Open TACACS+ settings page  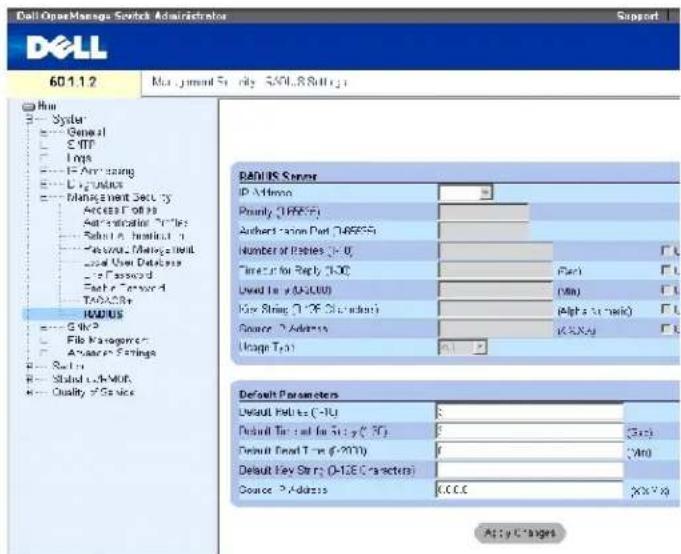pyautogui.click(x=108, y=300)
